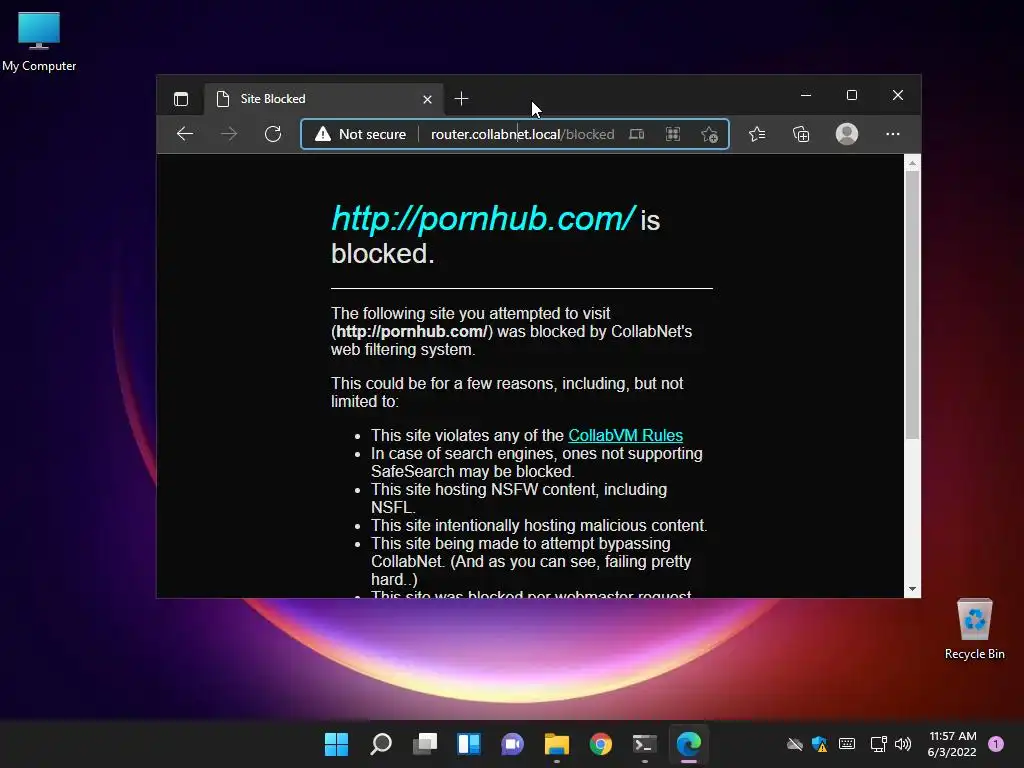The image size is (1024, 768).
Task: Minimize the Edge browser window
Action: 806,95
